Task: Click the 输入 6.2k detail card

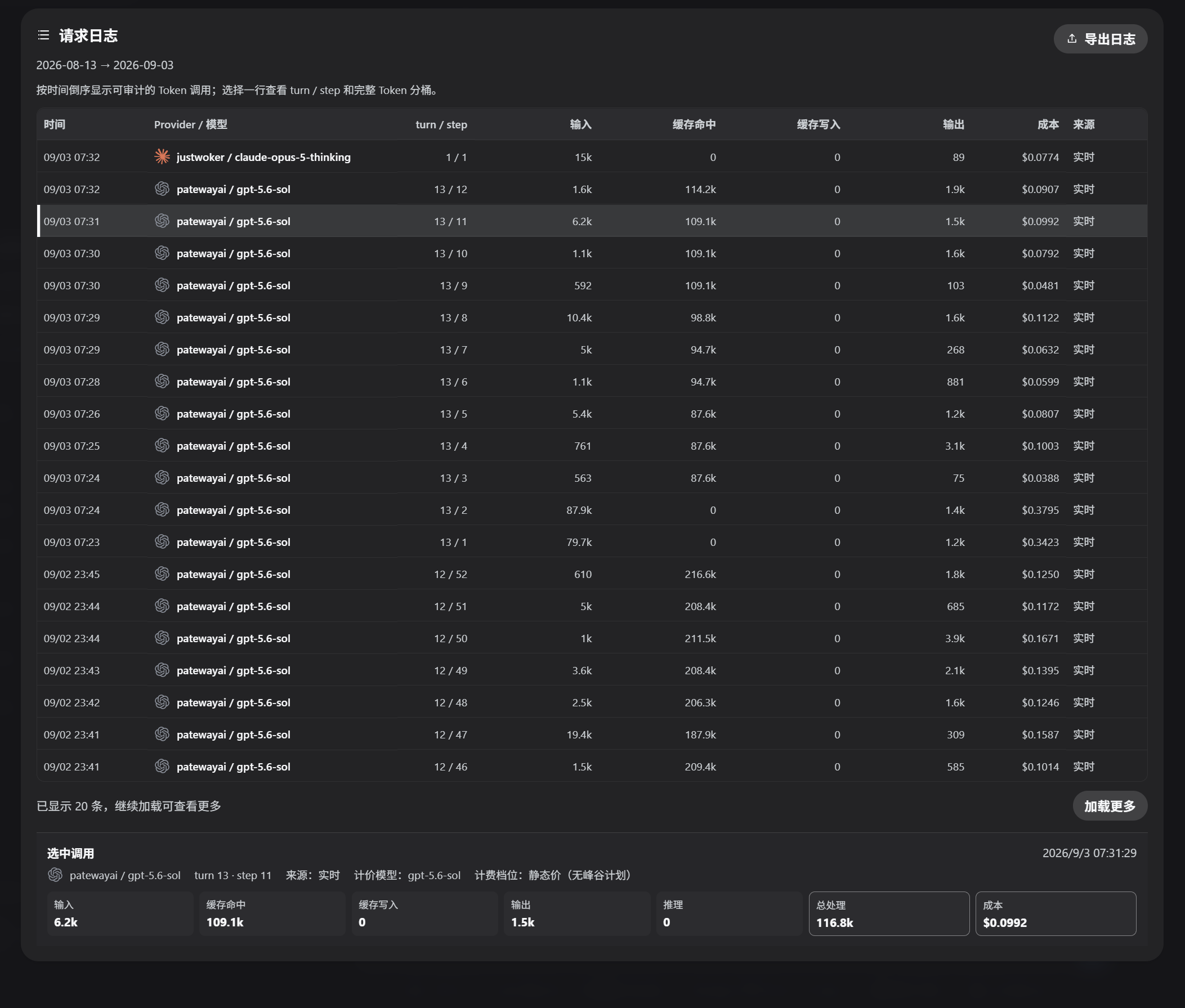Action: click(120, 913)
